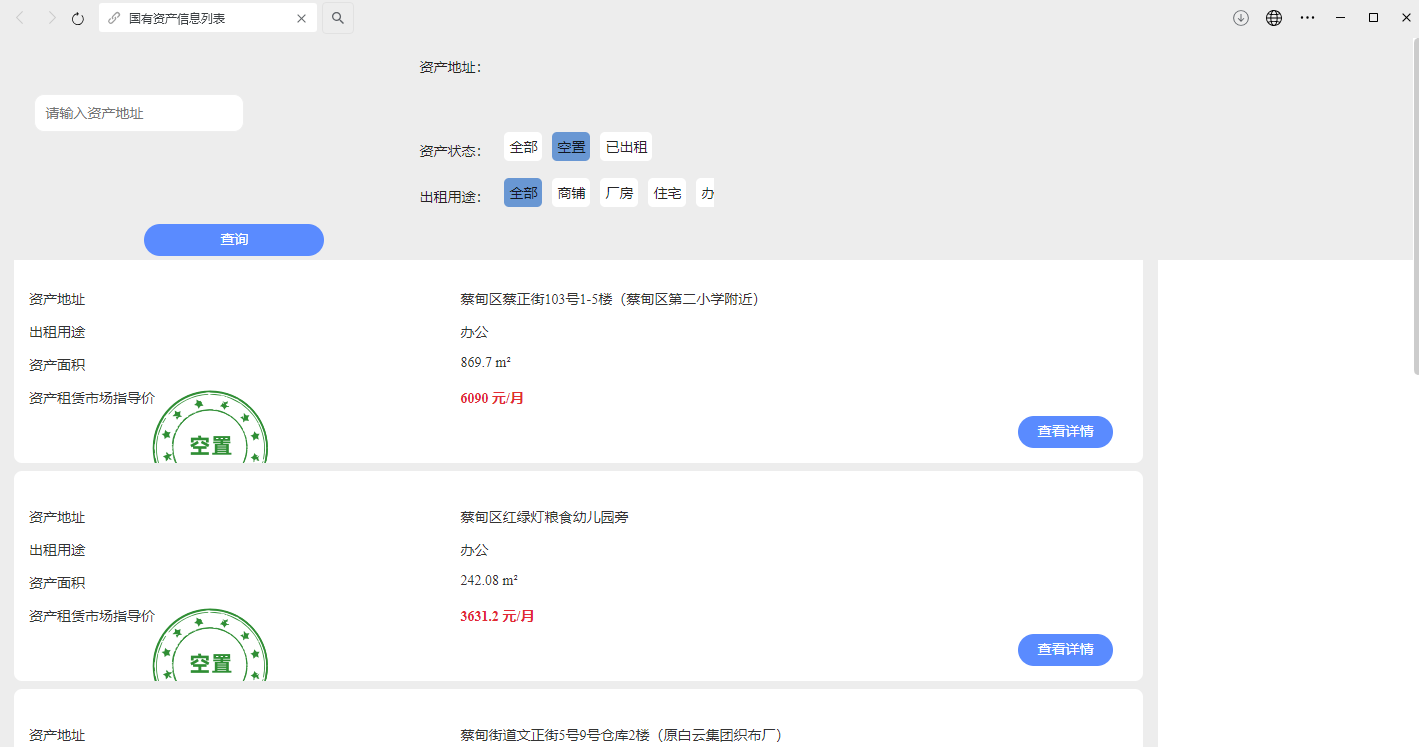The height and width of the screenshot is (747, 1419).
Task: Filter 出租用途 by 住宅
Action: 667,193
